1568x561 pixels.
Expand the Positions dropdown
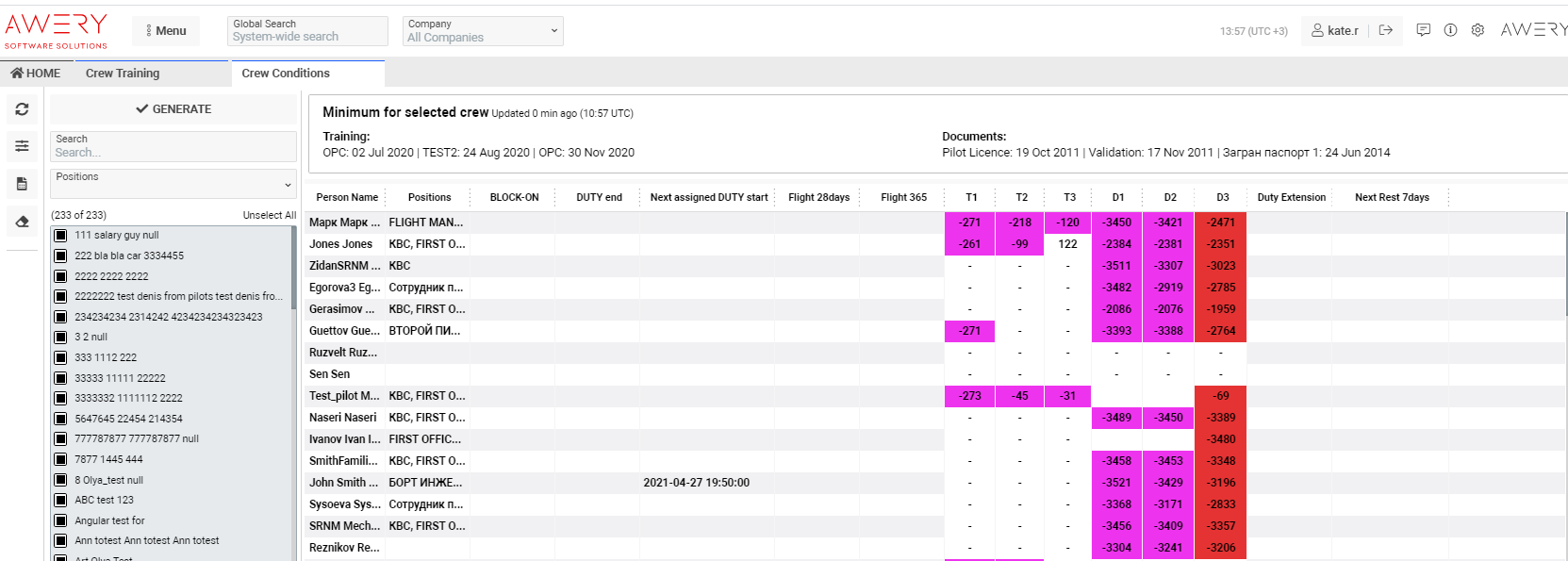tap(173, 184)
